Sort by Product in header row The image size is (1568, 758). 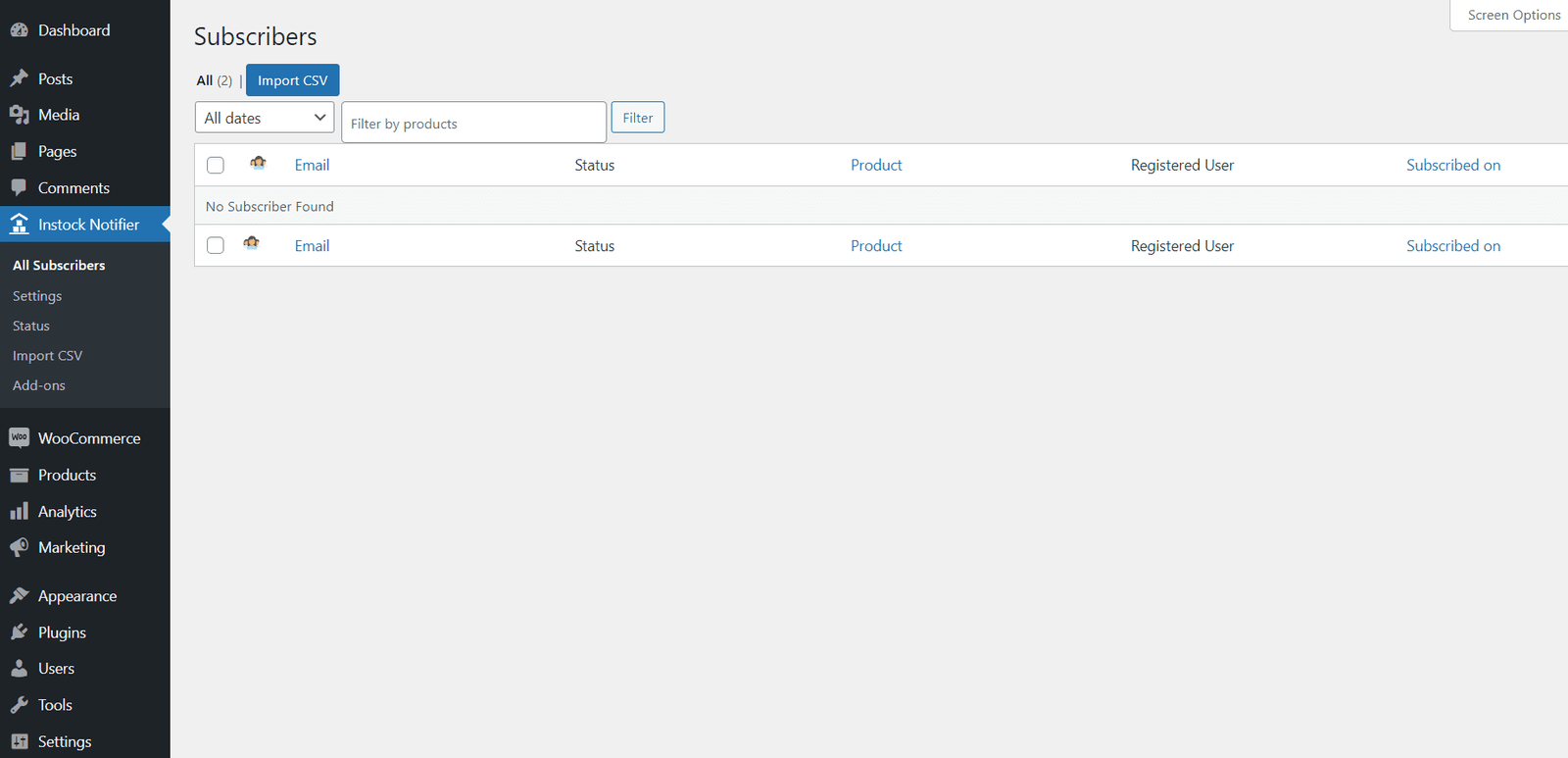point(876,165)
